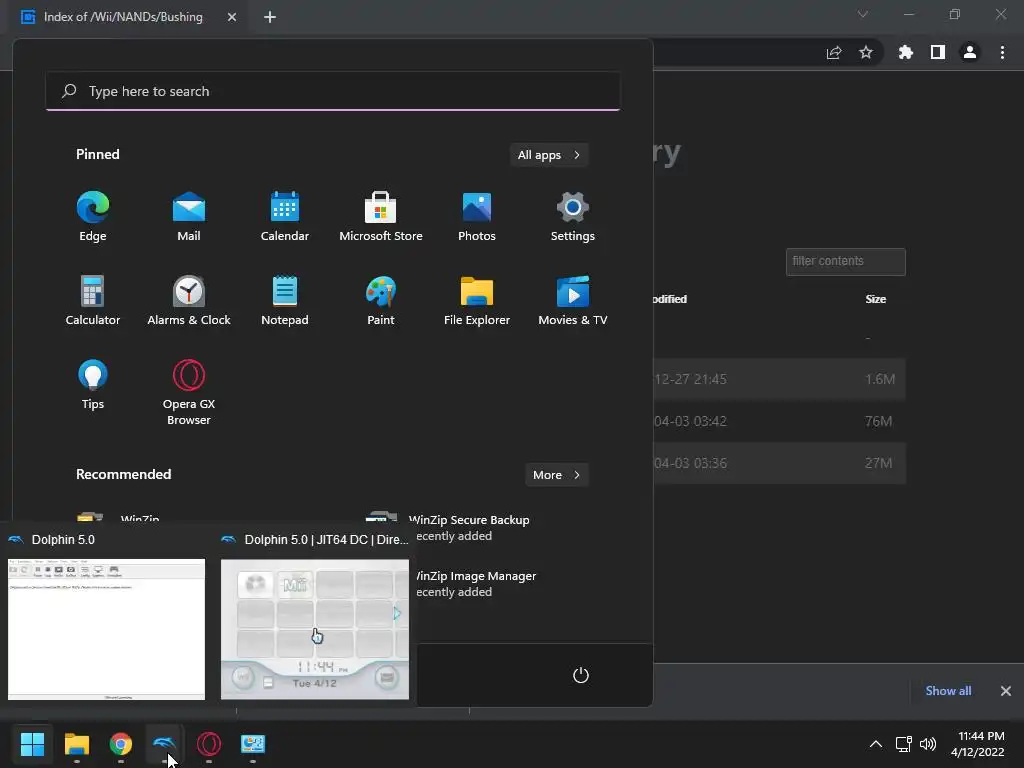The image size is (1024, 768).
Task: Launch Calculator
Action: 93,300
